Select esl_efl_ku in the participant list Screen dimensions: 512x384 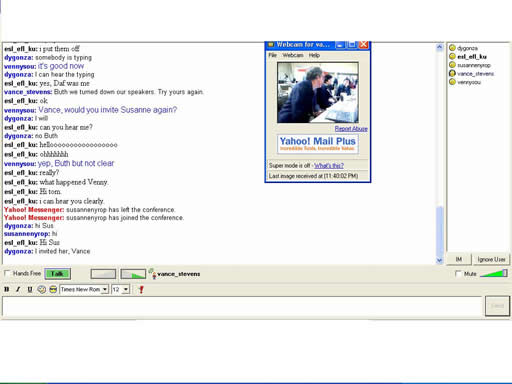click(x=472, y=57)
